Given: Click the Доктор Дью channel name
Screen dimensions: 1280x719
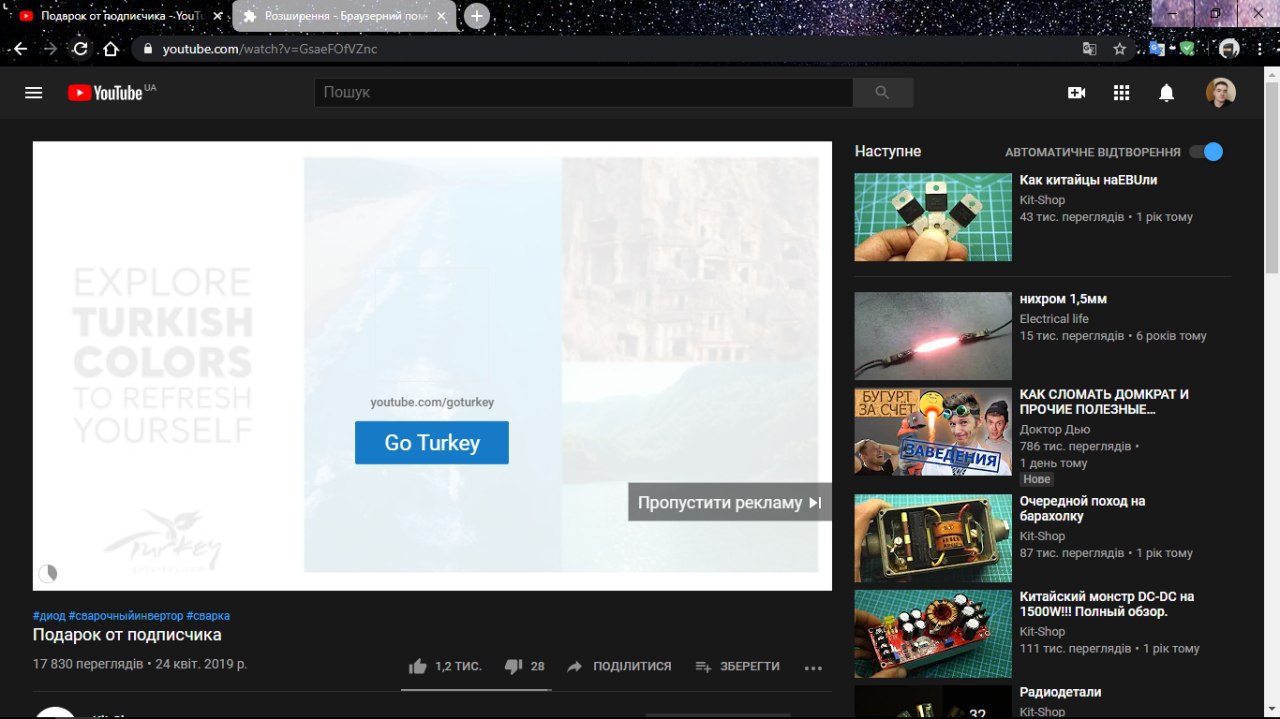Looking at the screenshot, I should 1055,430.
